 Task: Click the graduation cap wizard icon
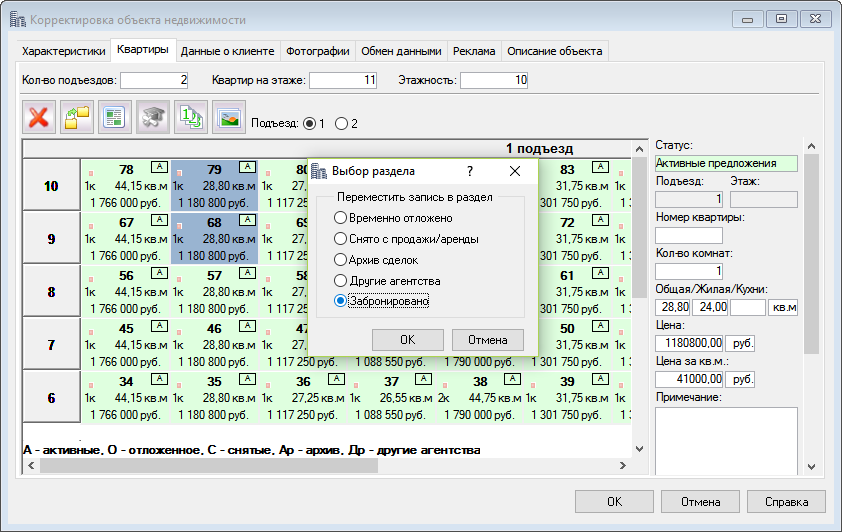click(x=153, y=117)
